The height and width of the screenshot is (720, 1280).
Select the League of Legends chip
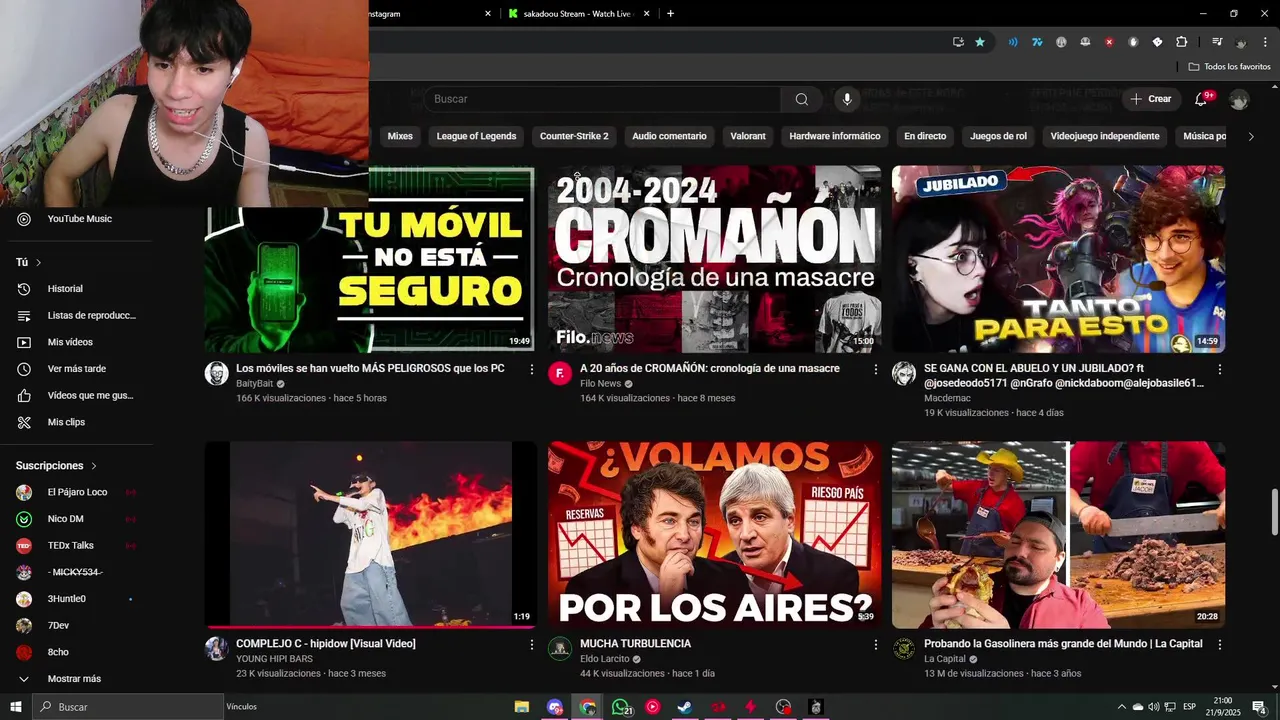click(x=477, y=136)
